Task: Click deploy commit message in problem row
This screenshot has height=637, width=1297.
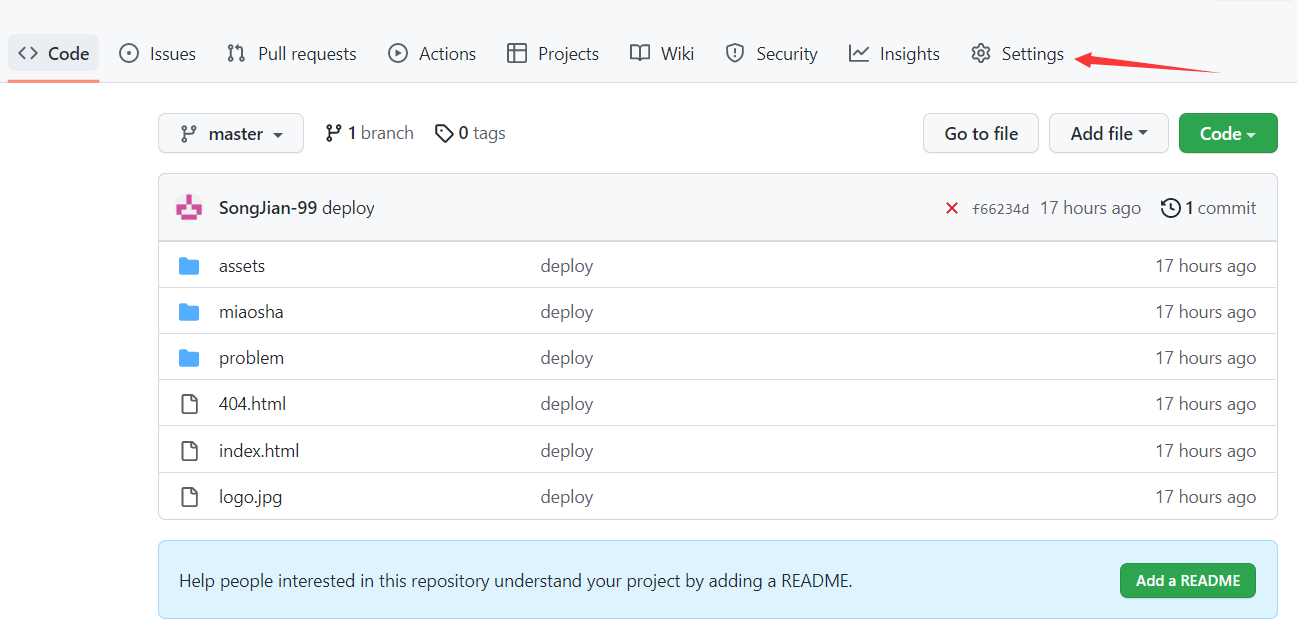Action: (x=567, y=358)
